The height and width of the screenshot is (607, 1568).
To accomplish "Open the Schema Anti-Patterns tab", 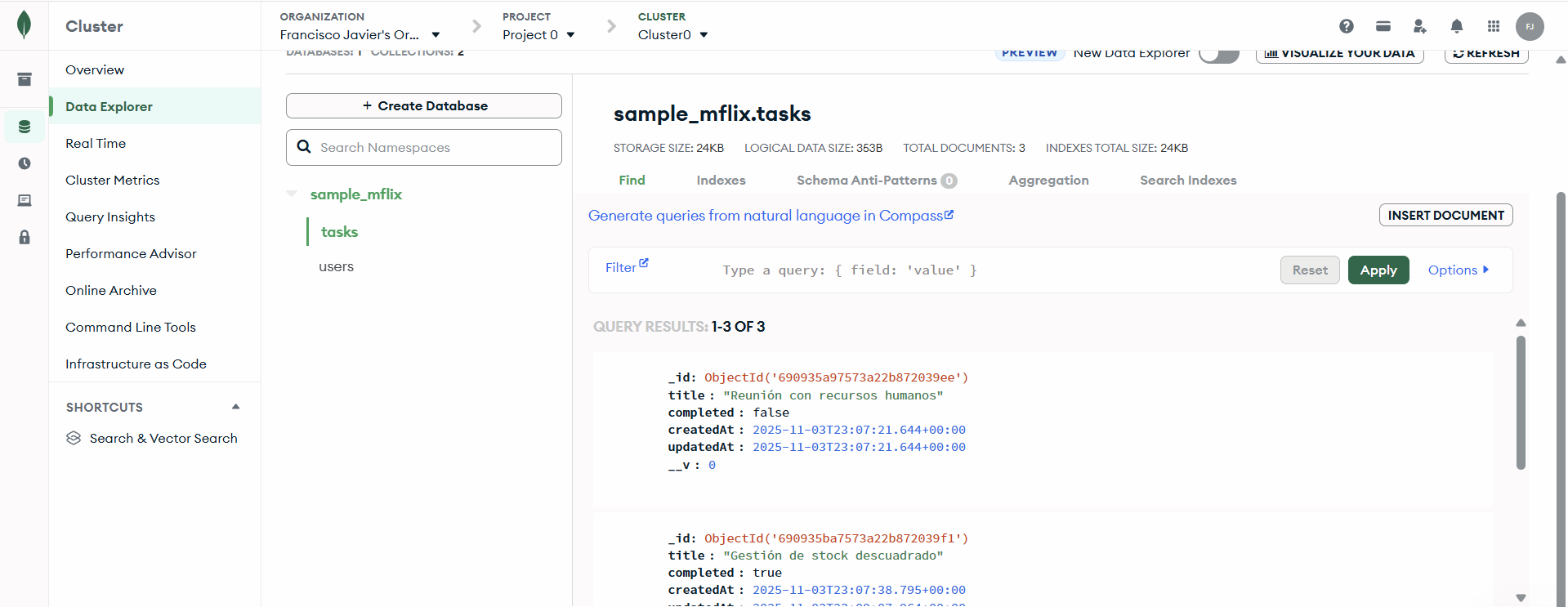I will coord(877,180).
